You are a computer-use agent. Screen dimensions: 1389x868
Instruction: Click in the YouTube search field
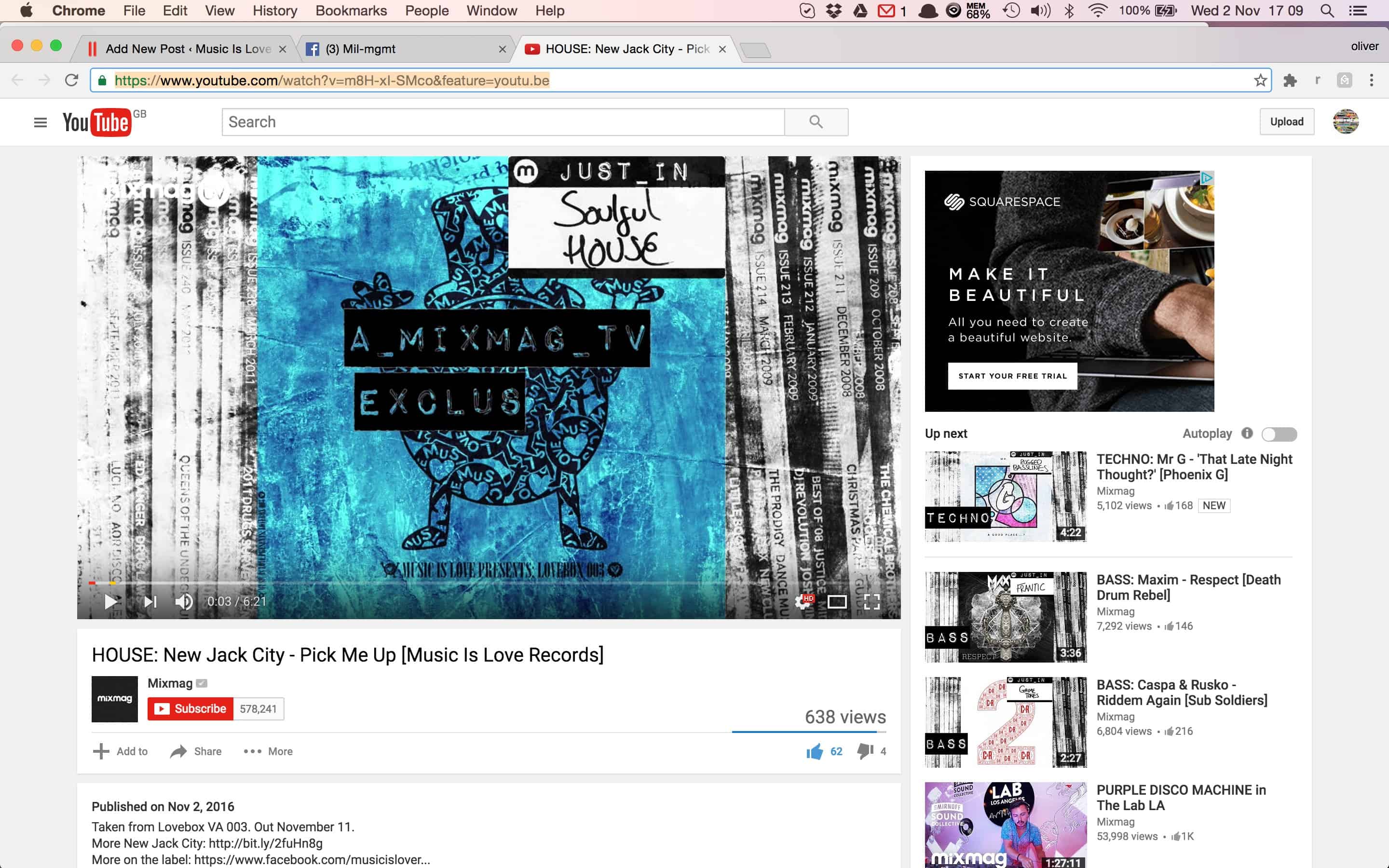click(503, 122)
